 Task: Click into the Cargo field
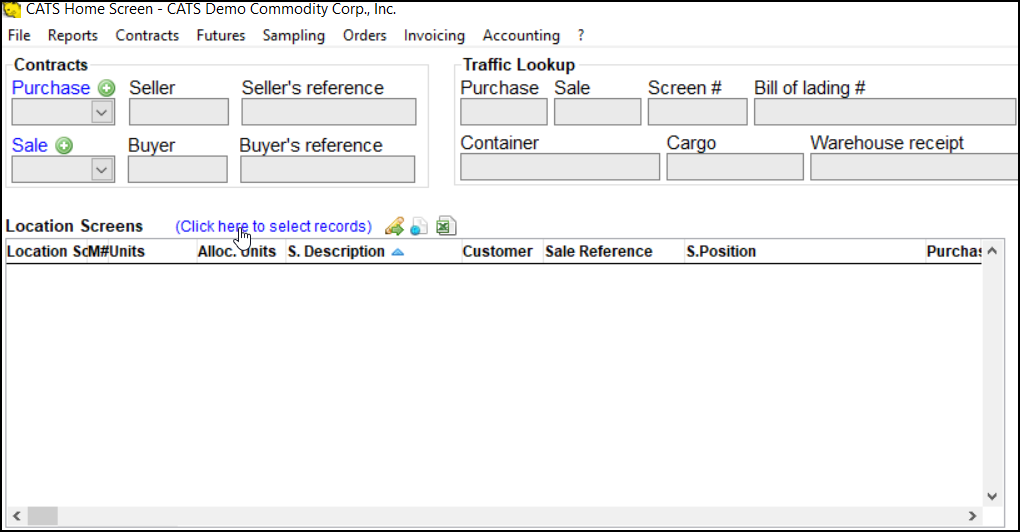(x=735, y=167)
